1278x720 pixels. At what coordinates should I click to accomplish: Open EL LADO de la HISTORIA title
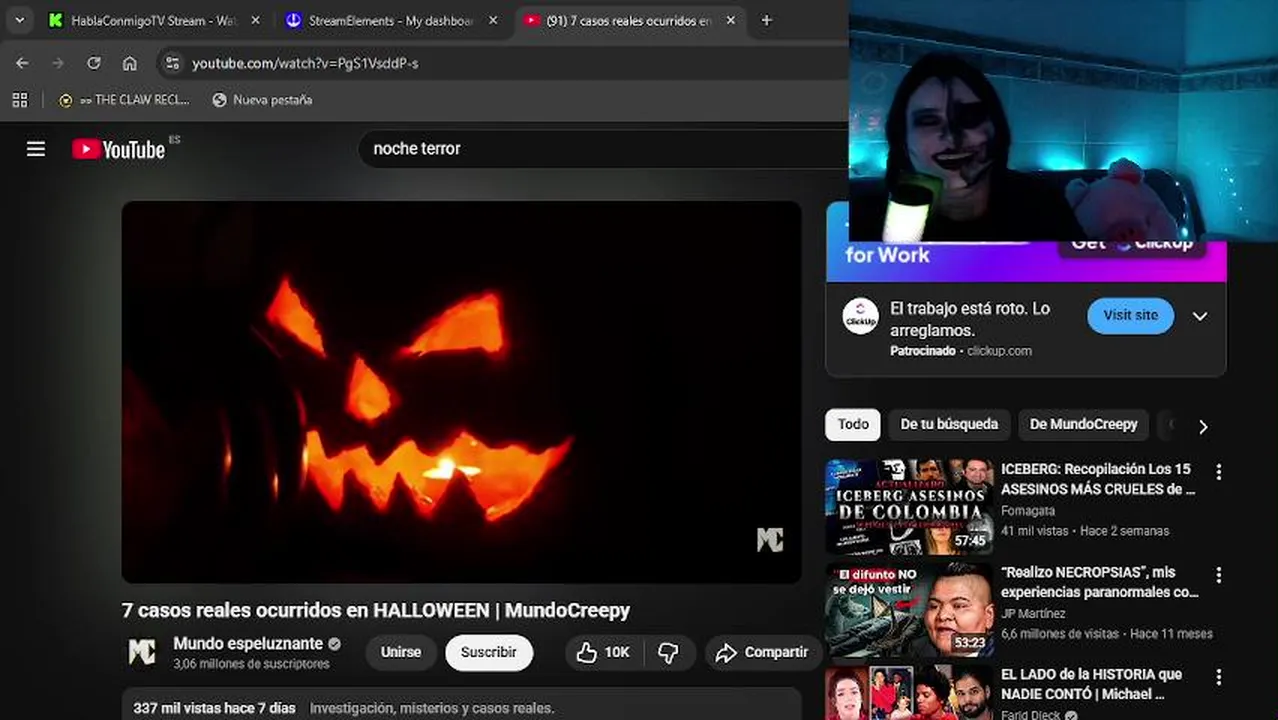tap(1091, 684)
